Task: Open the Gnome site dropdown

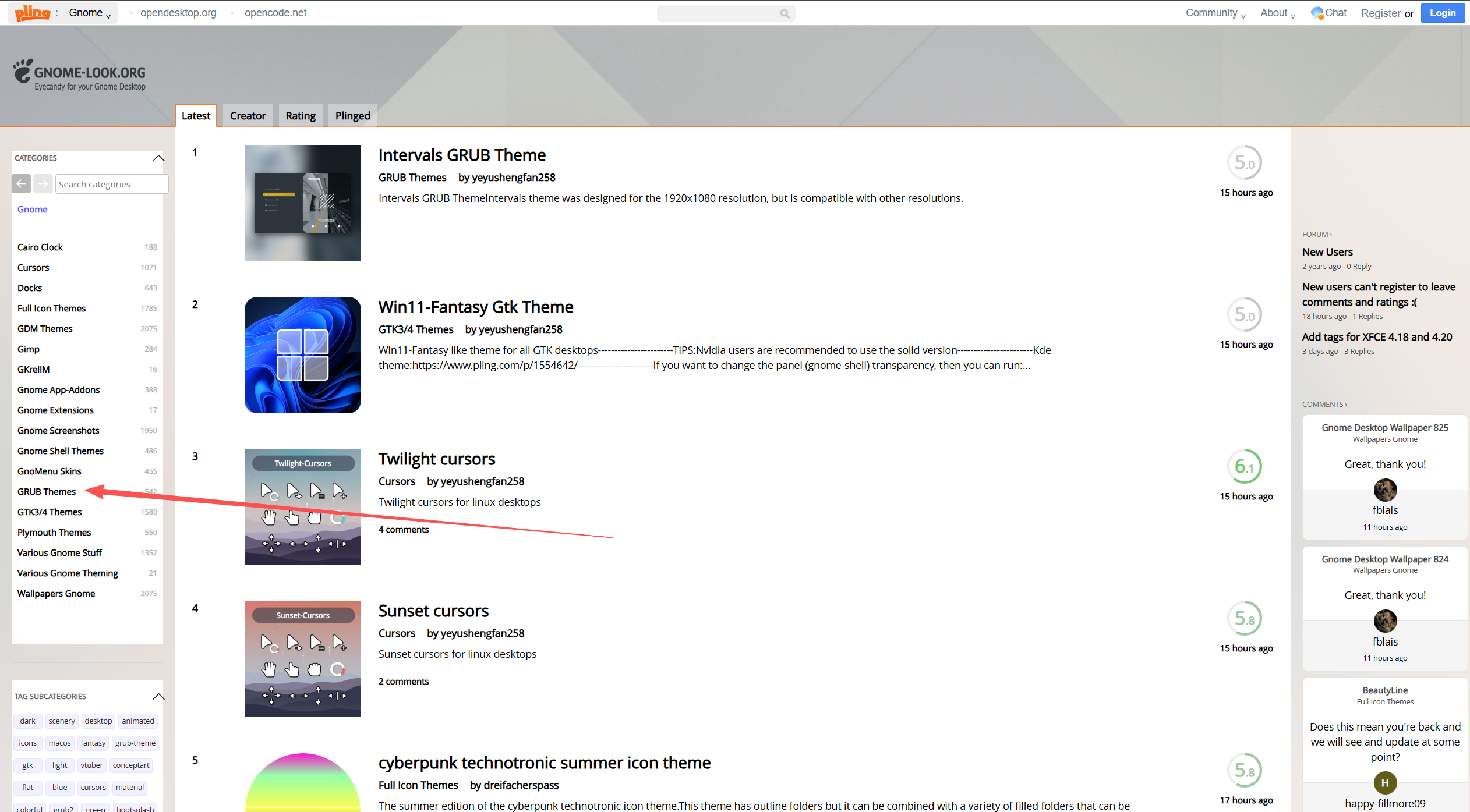Action: pos(90,13)
